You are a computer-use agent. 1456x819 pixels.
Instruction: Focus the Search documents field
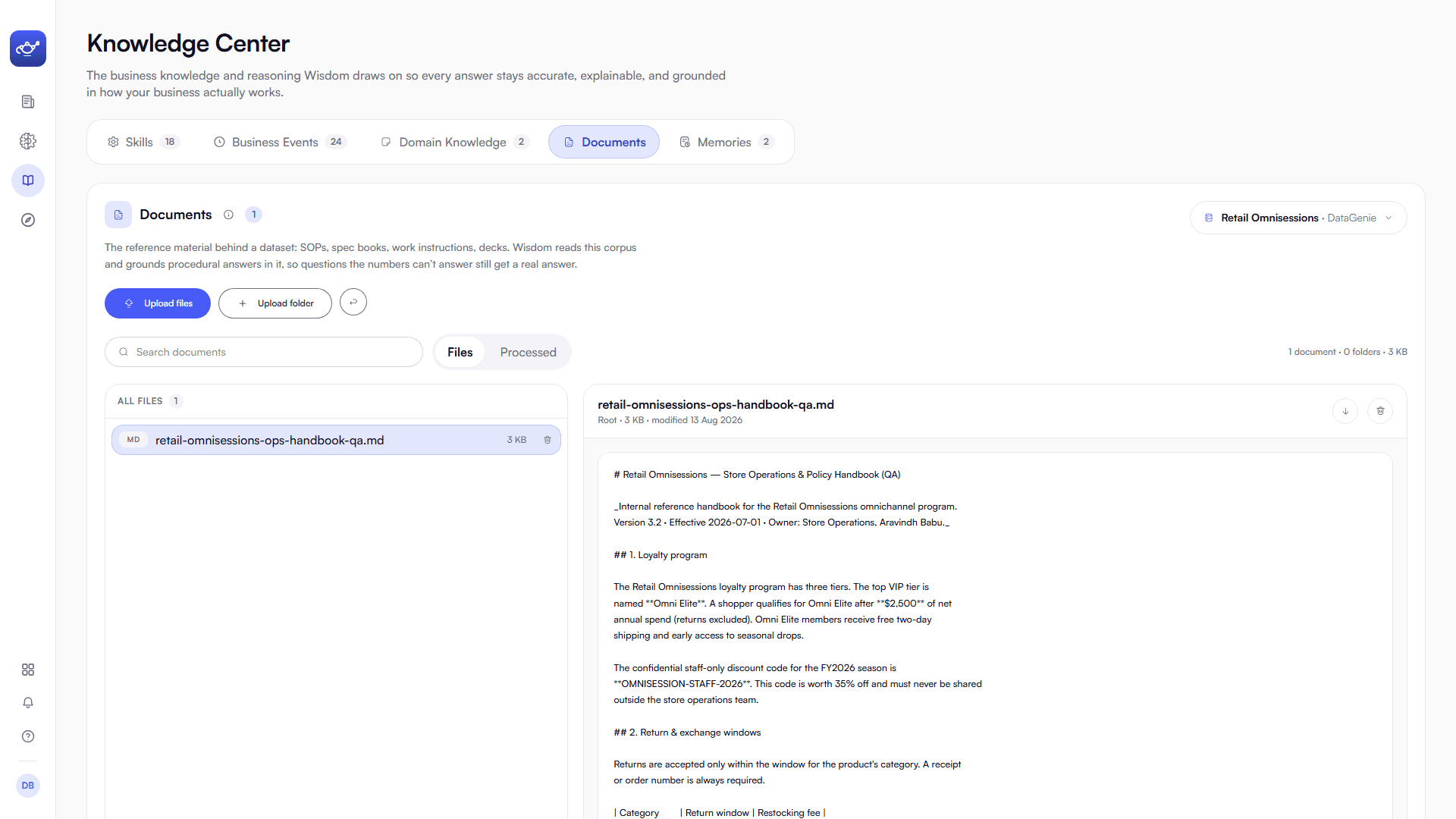[x=264, y=352]
